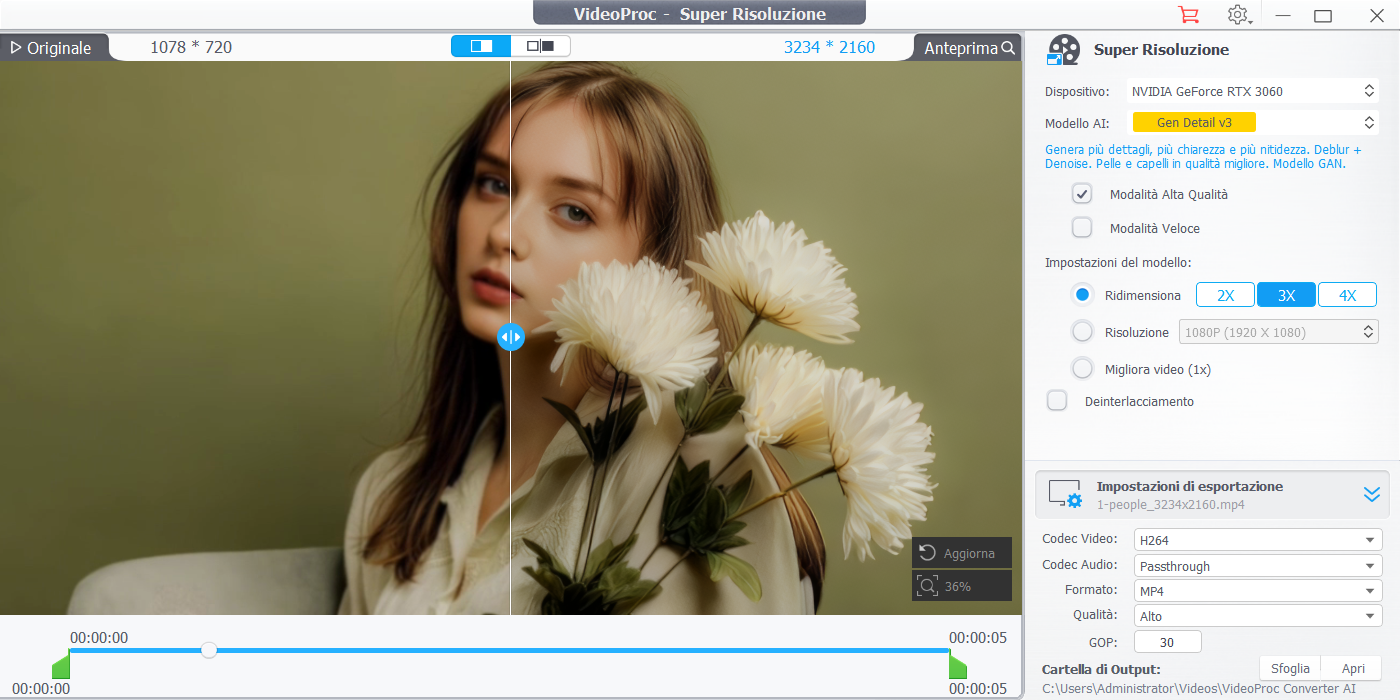Enable the Modalità Veloce checkbox

[x=1082, y=228]
